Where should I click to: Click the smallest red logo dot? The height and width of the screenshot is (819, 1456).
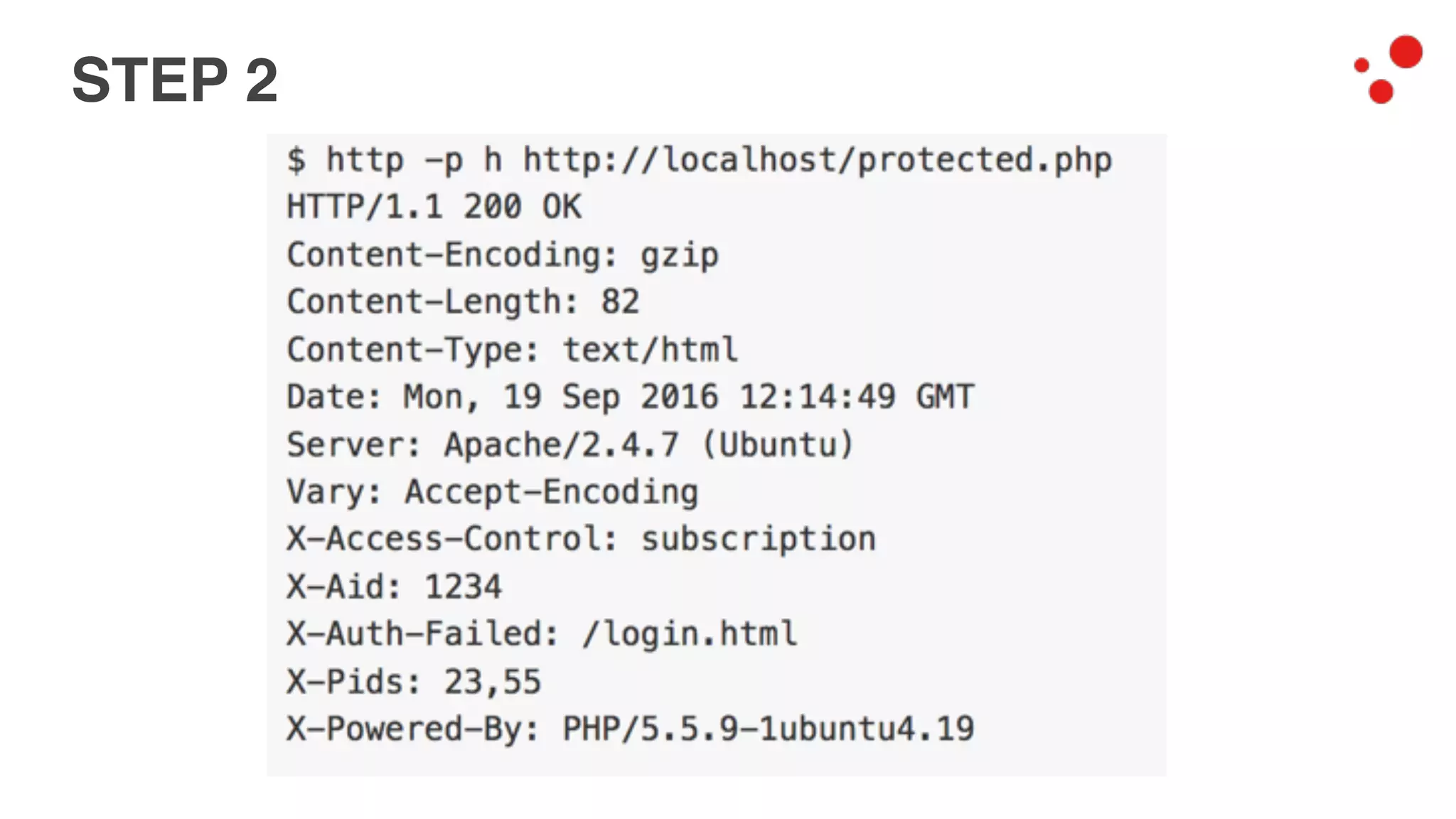point(1361,65)
